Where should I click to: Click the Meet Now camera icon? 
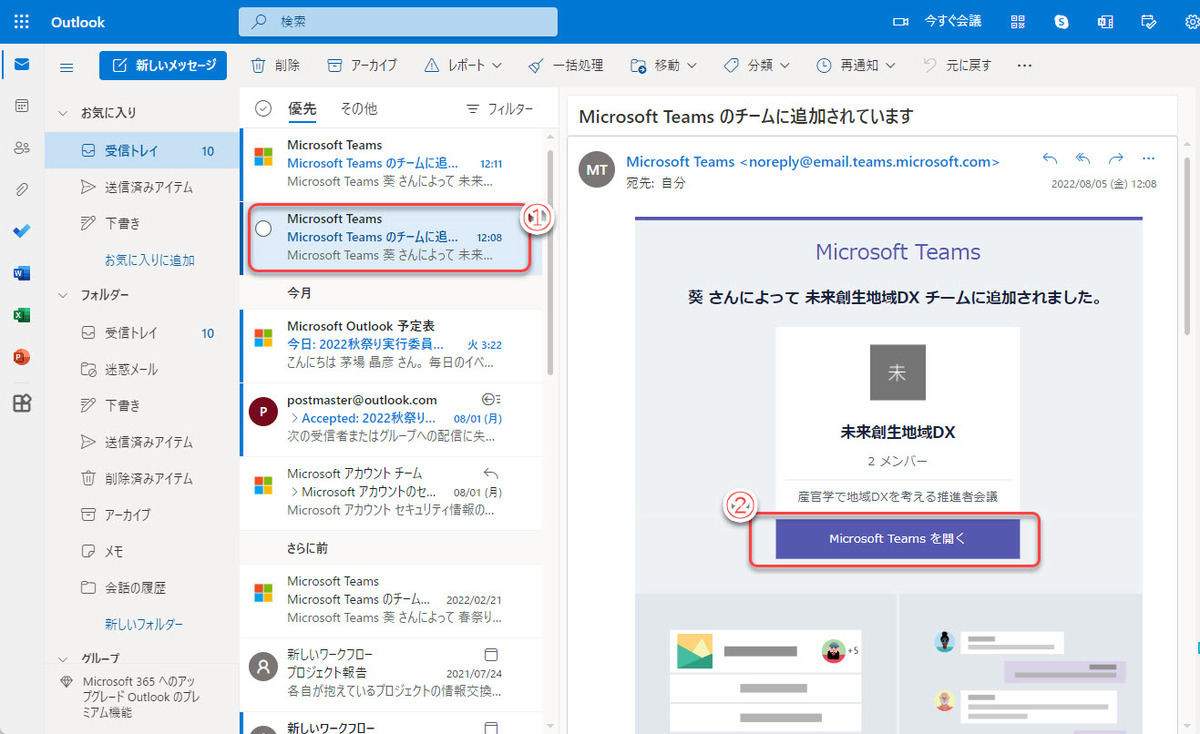click(x=901, y=21)
